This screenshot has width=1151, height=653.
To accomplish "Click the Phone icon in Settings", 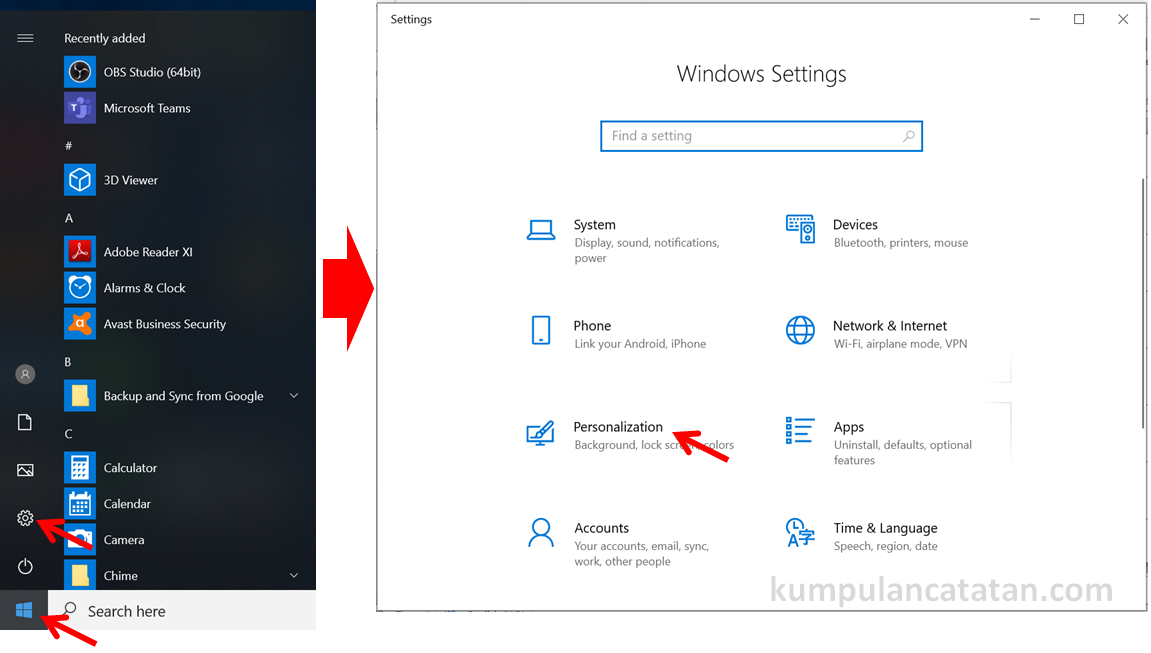I will point(541,330).
